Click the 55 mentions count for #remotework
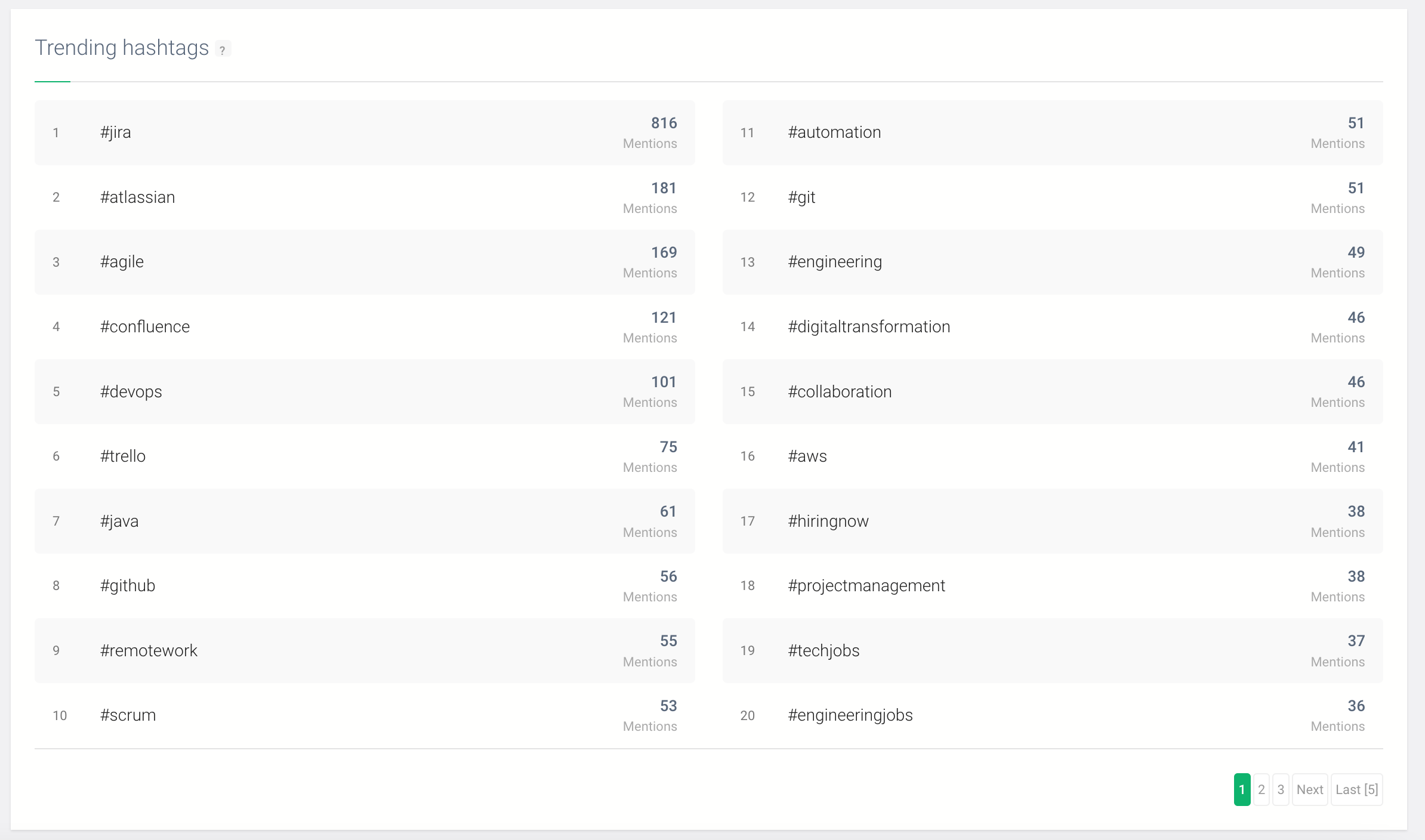 pos(668,641)
